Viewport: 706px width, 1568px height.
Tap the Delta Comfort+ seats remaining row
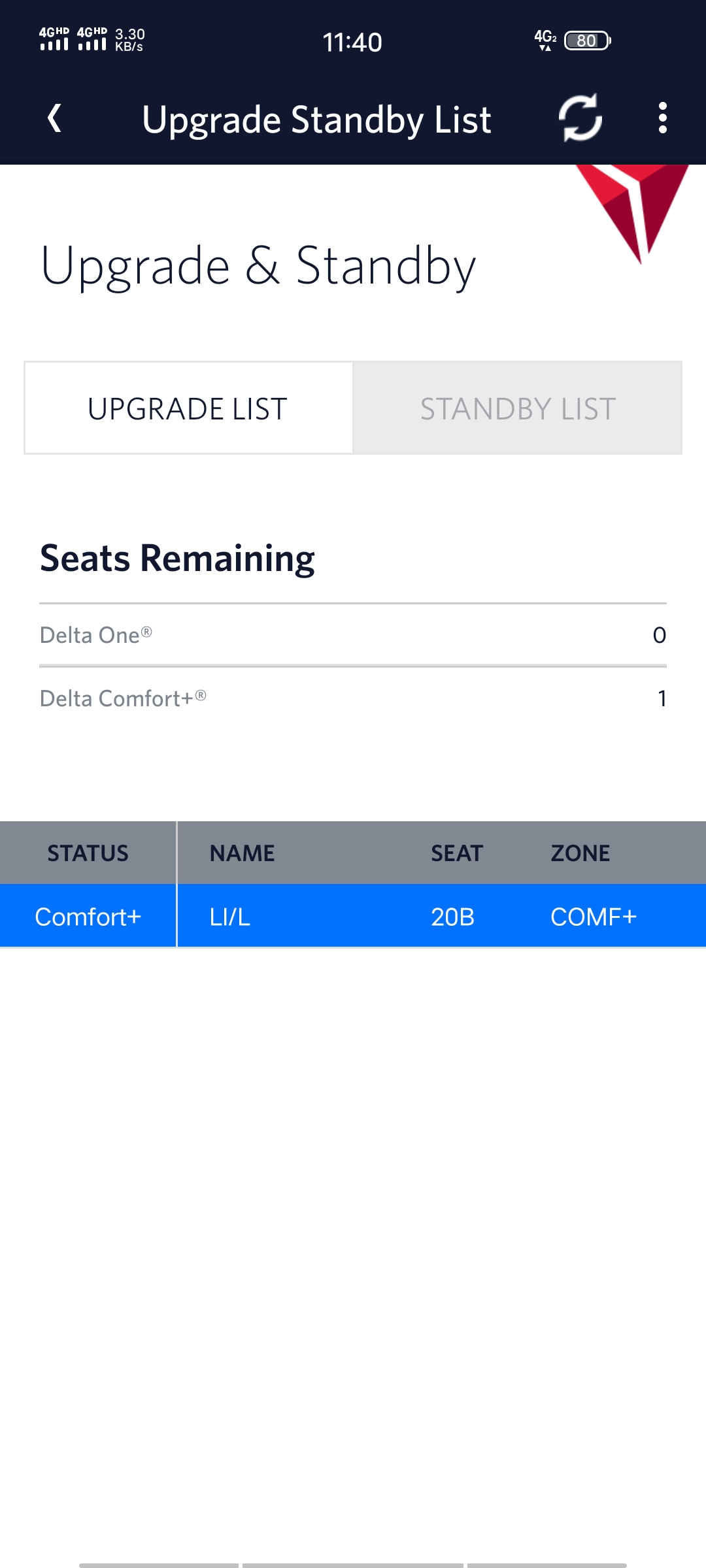353,698
